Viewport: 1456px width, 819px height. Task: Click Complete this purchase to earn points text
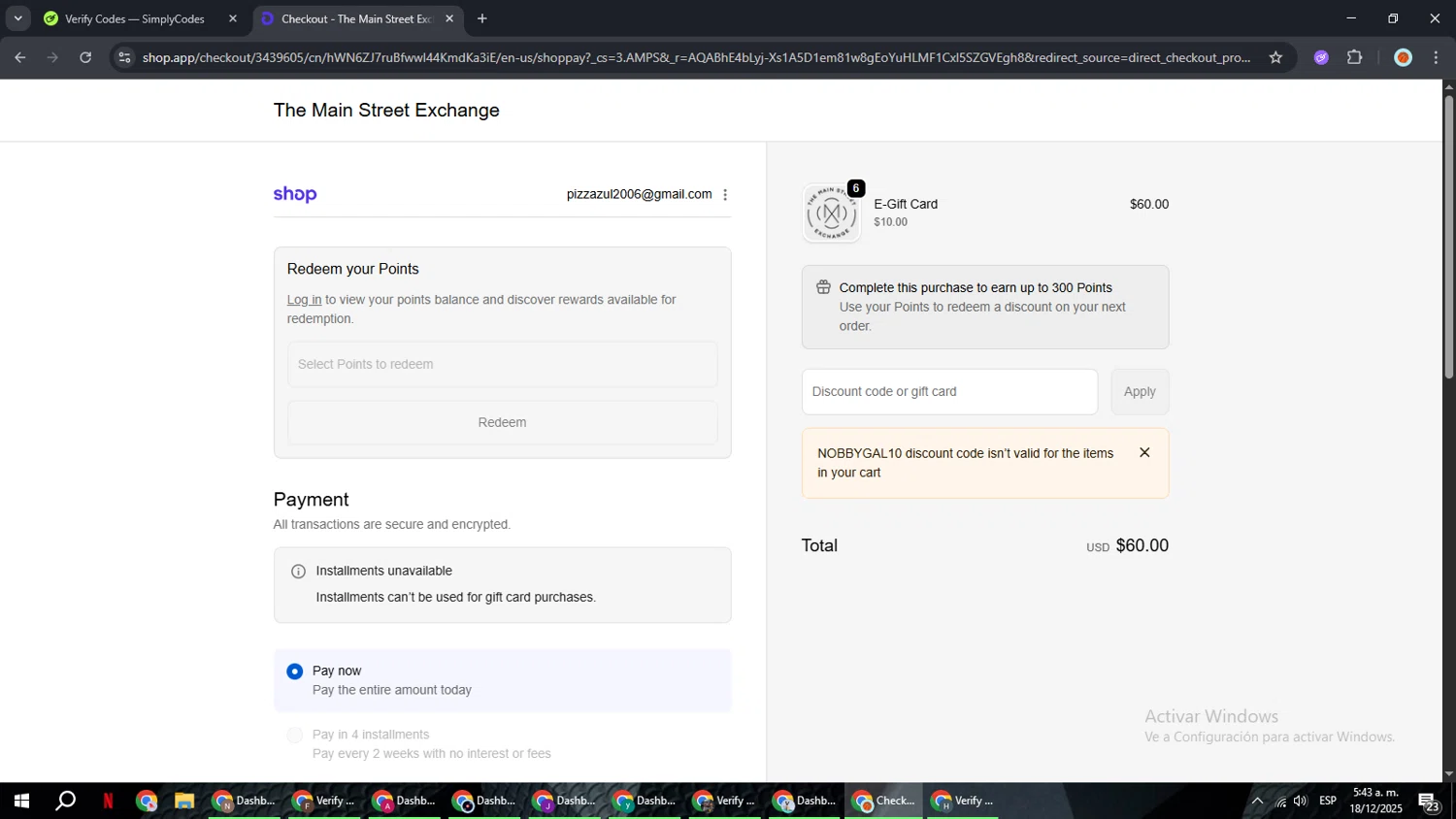976,288
